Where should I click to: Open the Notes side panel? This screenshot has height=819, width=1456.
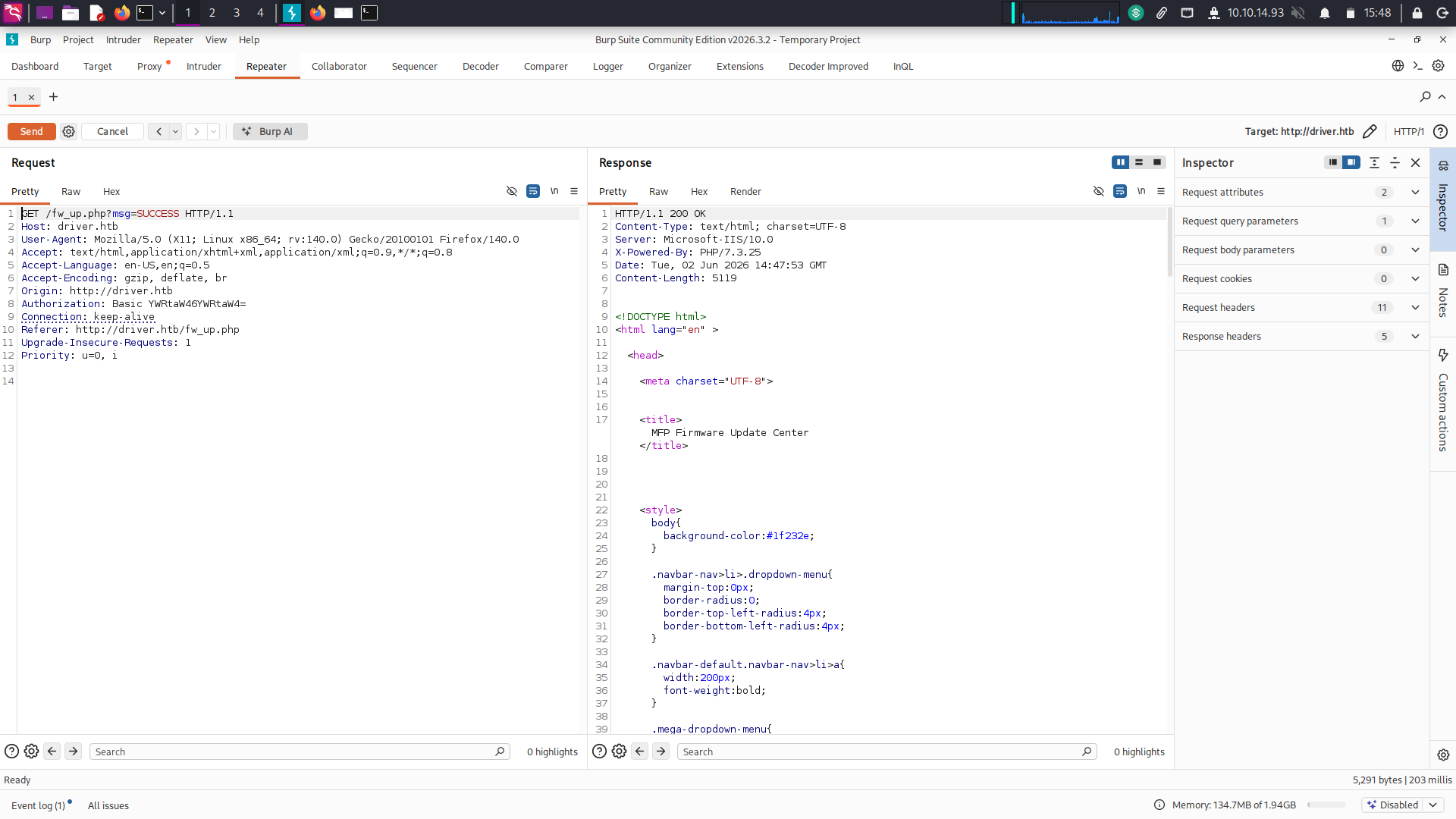[1443, 291]
